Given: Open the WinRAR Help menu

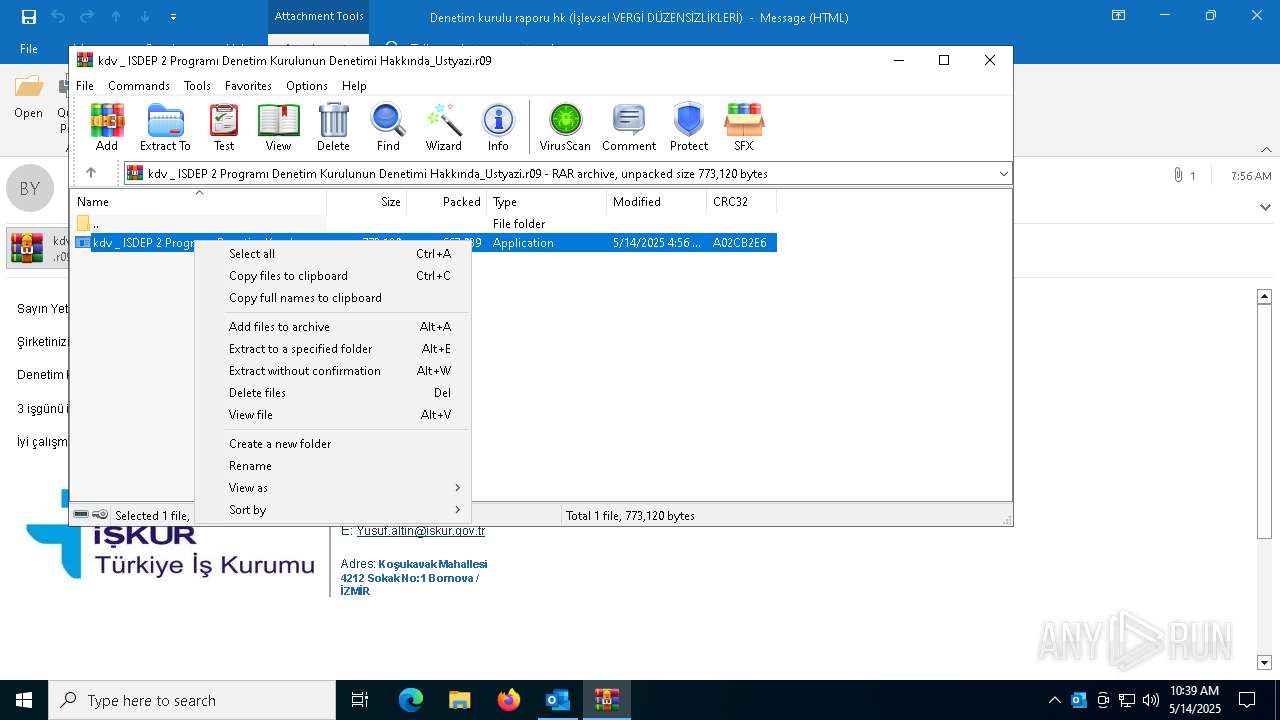Looking at the screenshot, I should coord(354,86).
